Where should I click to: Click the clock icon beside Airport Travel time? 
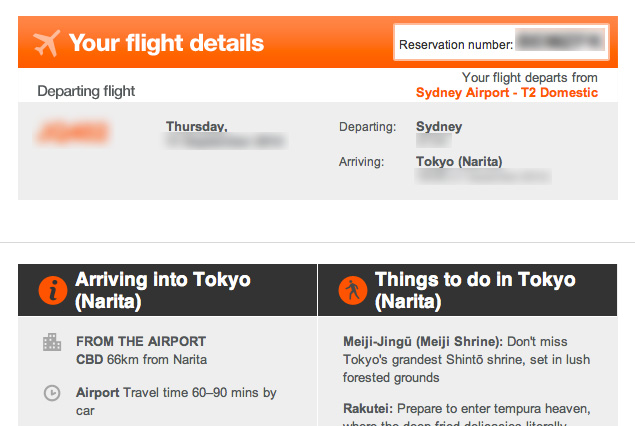52,393
